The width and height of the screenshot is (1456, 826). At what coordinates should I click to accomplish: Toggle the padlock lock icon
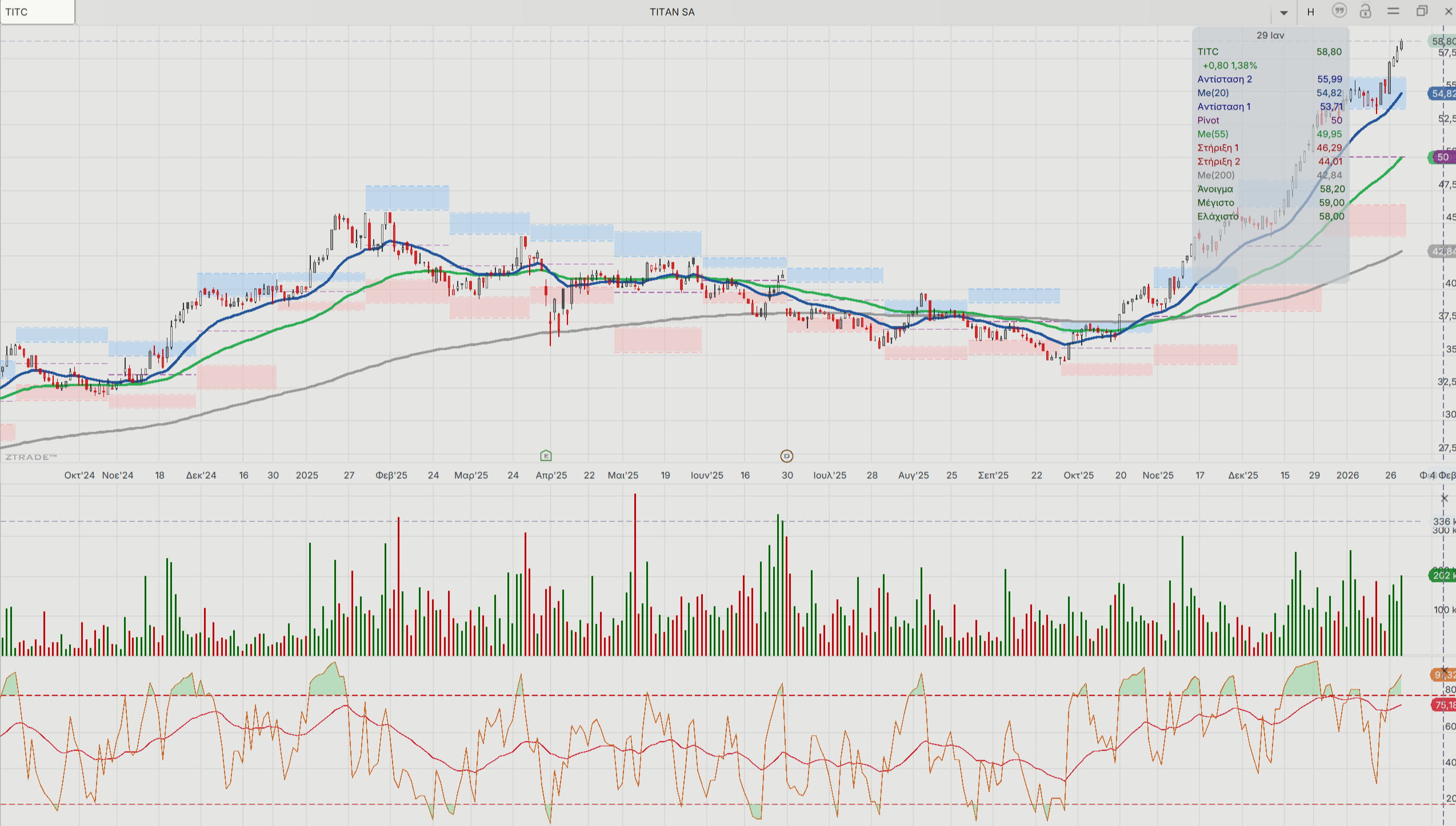click(x=1365, y=11)
